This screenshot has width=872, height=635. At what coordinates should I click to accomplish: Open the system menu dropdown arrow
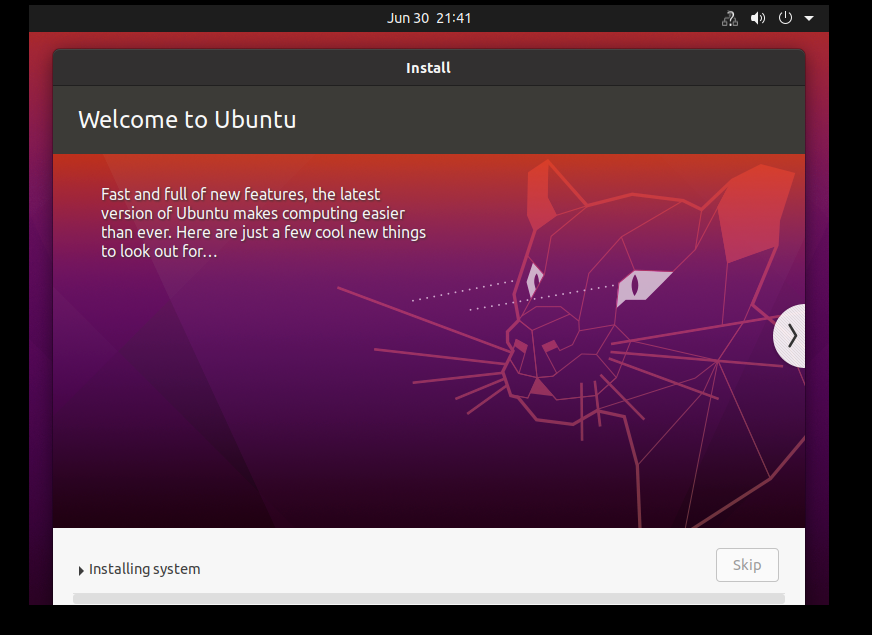click(x=809, y=18)
